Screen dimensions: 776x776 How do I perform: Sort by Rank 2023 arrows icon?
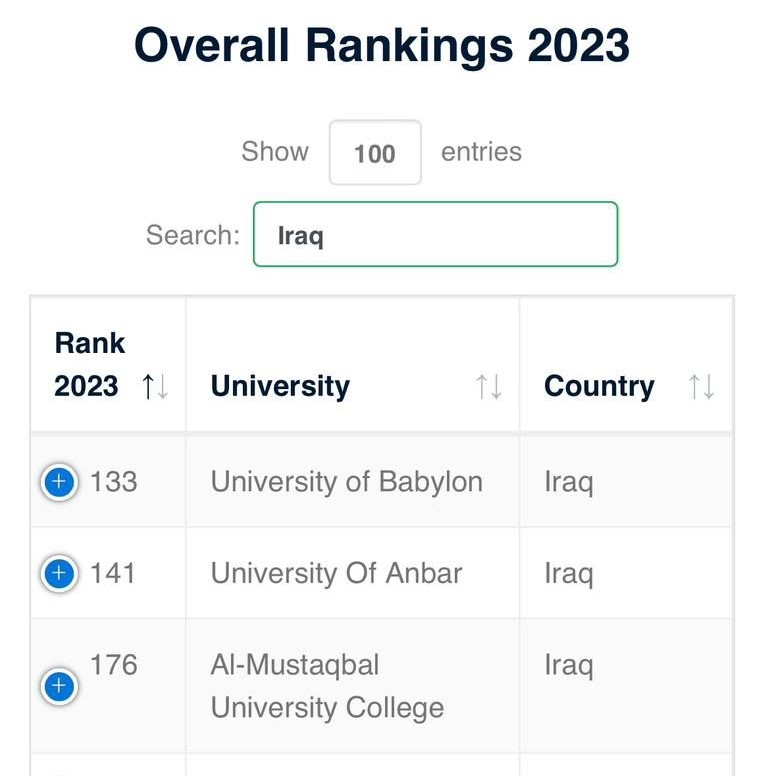pos(155,387)
